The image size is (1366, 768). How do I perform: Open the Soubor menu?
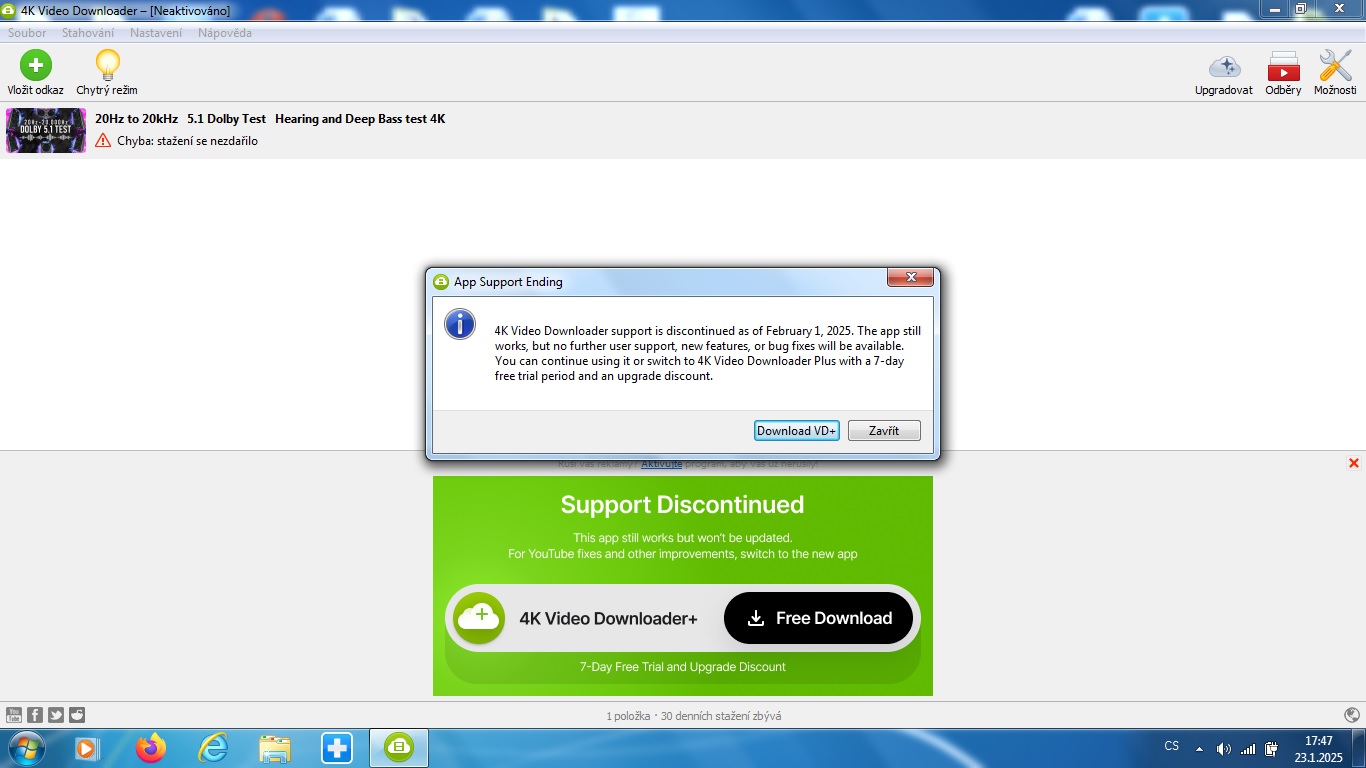[x=27, y=33]
